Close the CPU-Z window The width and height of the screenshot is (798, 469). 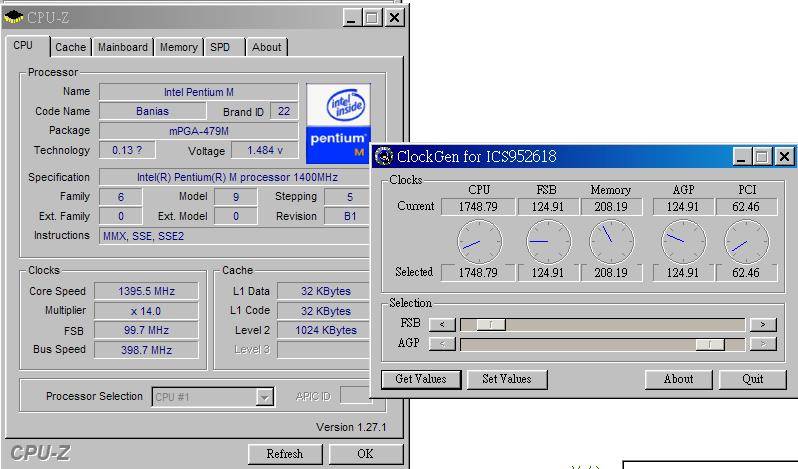tap(394, 18)
